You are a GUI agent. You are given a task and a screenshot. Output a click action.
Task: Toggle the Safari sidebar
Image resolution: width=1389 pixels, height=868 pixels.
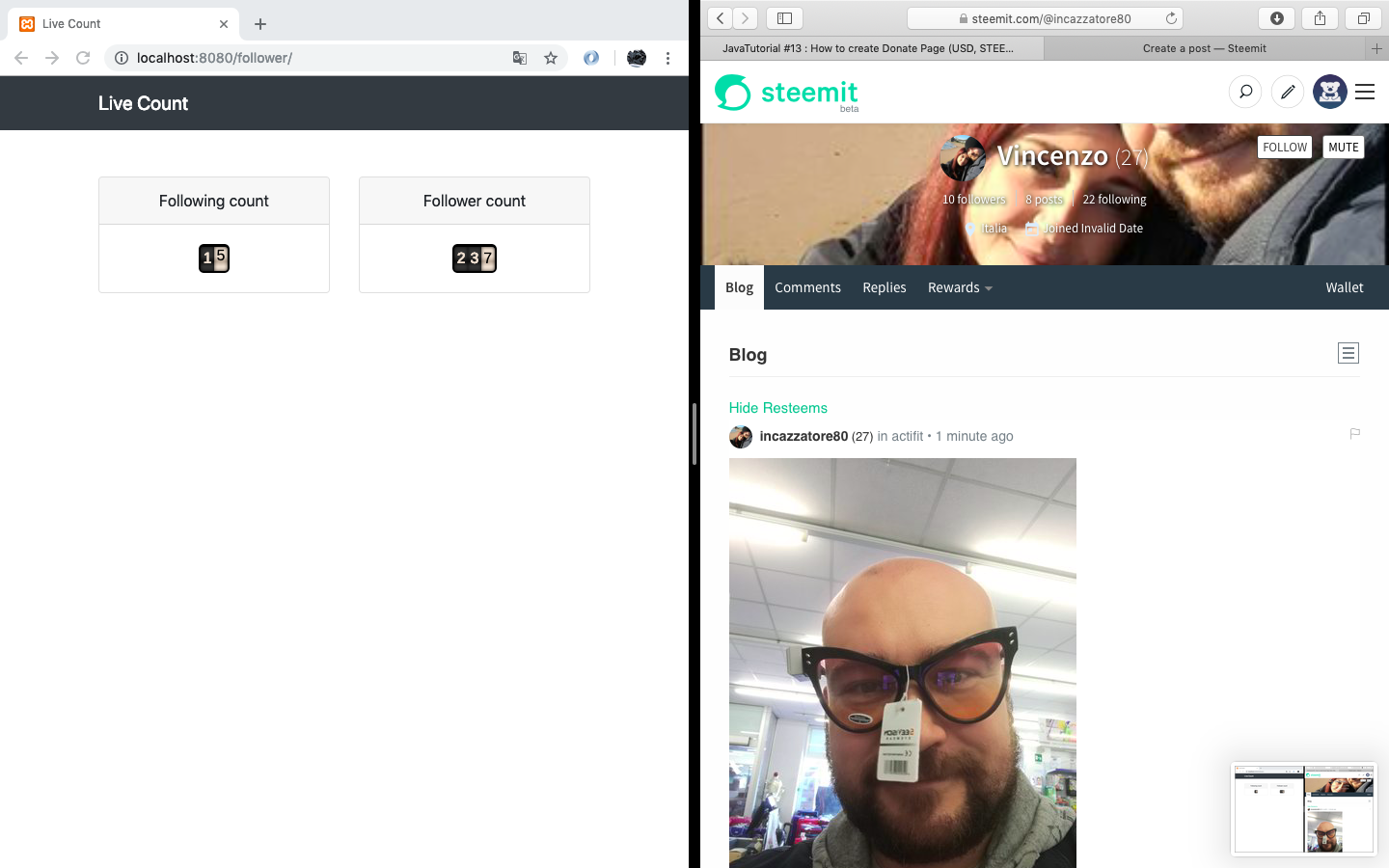pyautogui.click(x=785, y=18)
